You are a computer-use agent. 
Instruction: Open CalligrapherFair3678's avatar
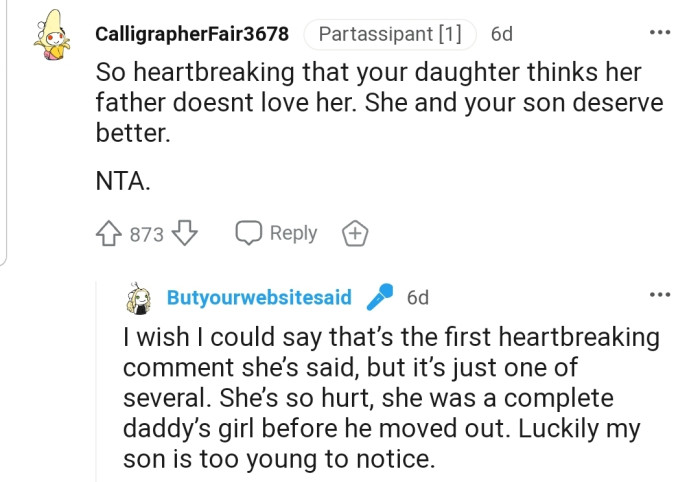tap(51, 35)
